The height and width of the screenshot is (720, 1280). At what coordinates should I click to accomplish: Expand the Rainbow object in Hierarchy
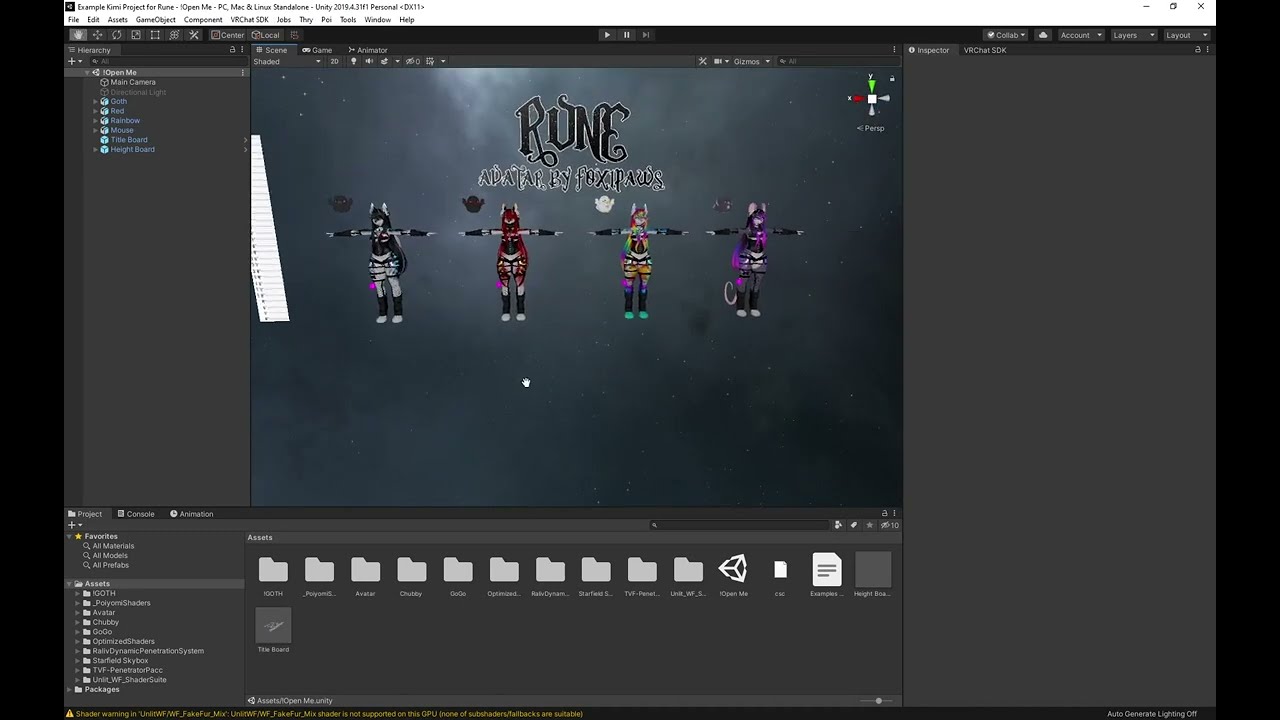(x=96, y=121)
